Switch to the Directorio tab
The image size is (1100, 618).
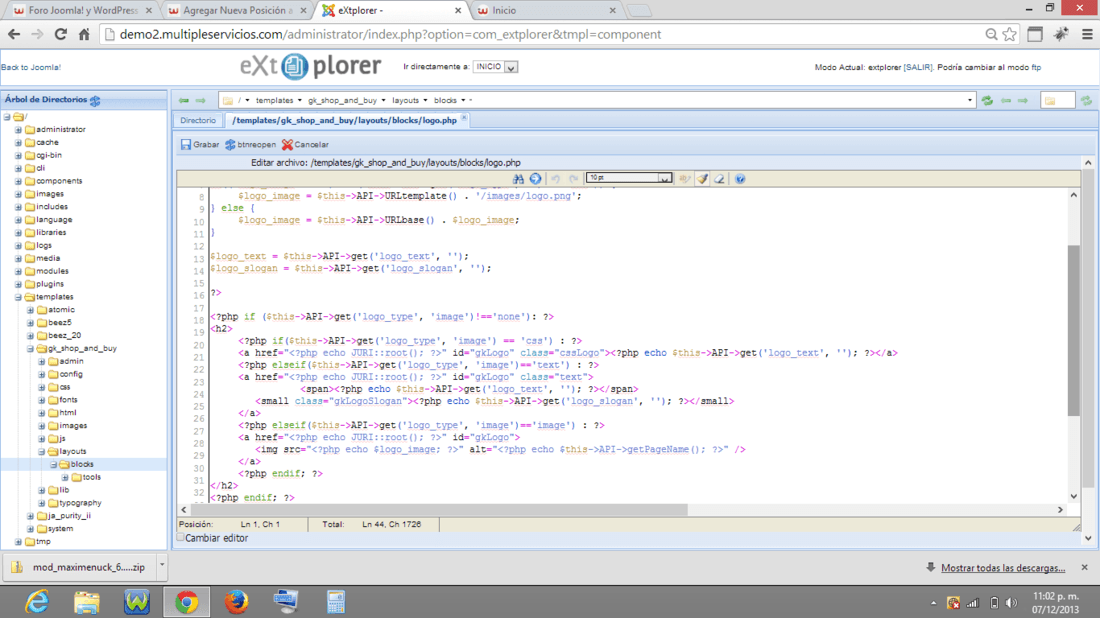[x=198, y=120]
